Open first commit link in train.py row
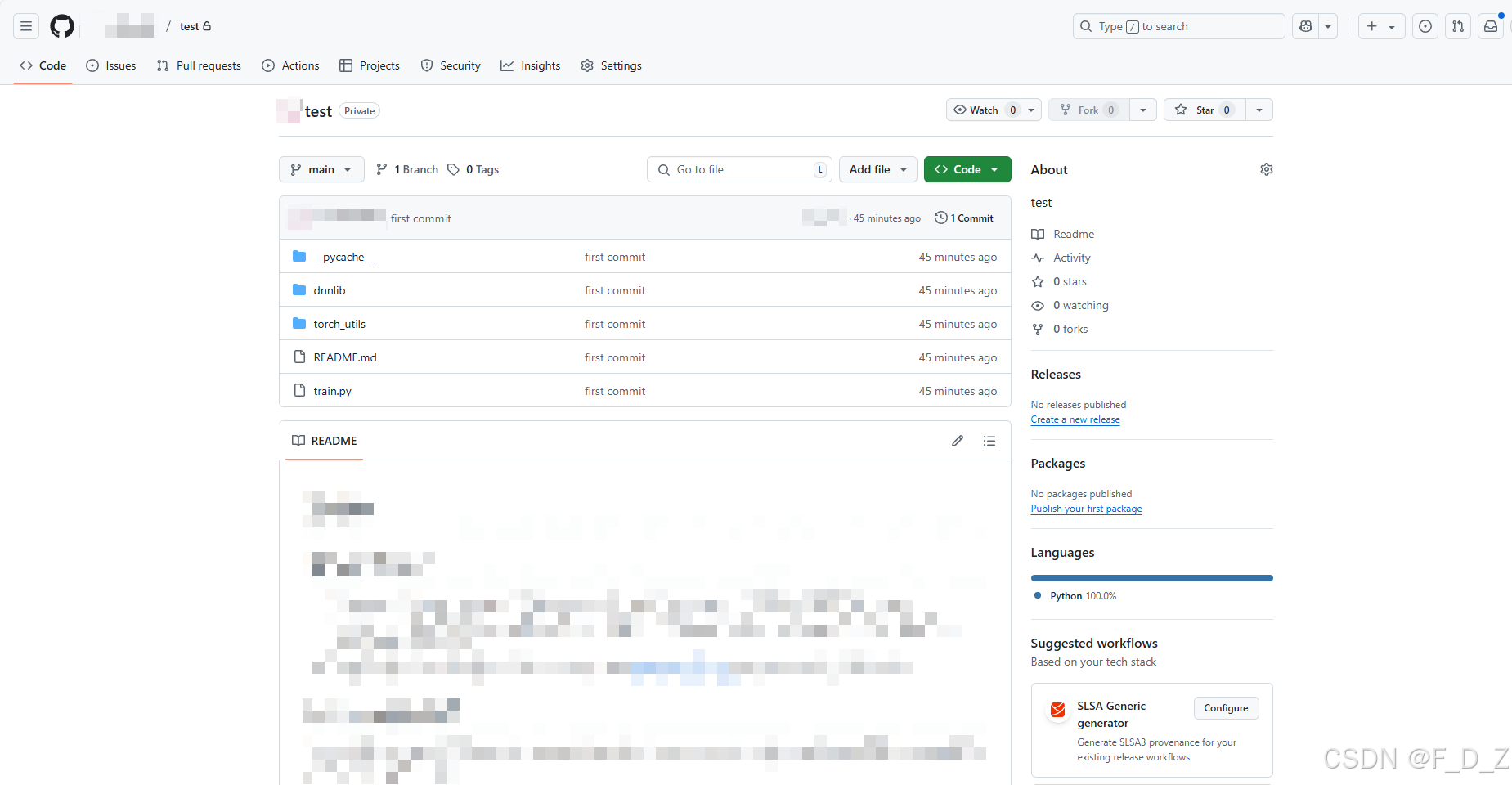The height and width of the screenshot is (785, 1512). tap(615, 391)
